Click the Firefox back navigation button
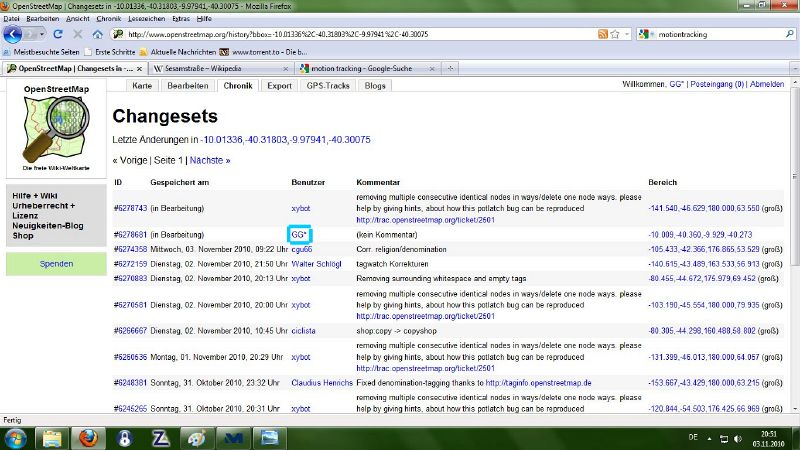Viewport: 800px width, 450px height. point(12,34)
